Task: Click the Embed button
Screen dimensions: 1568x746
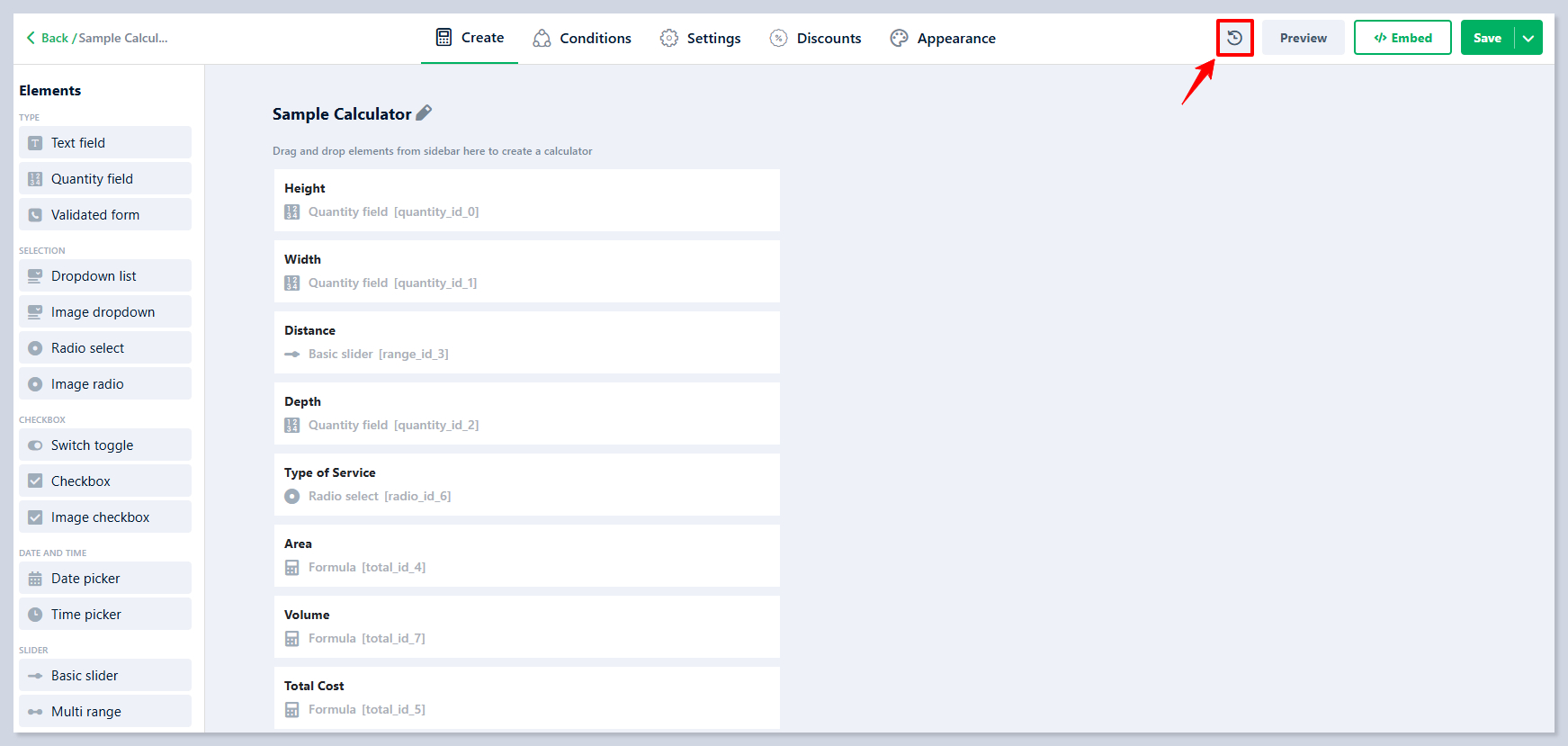Action: 1402,38
